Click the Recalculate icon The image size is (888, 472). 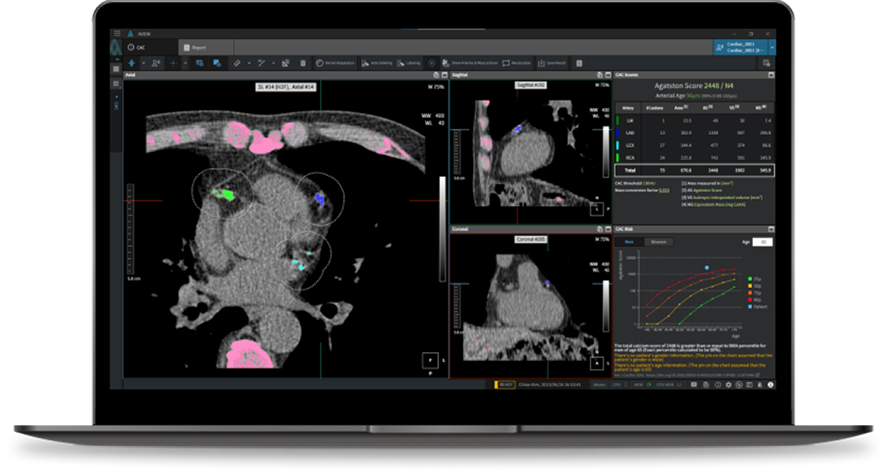point(508,63)
